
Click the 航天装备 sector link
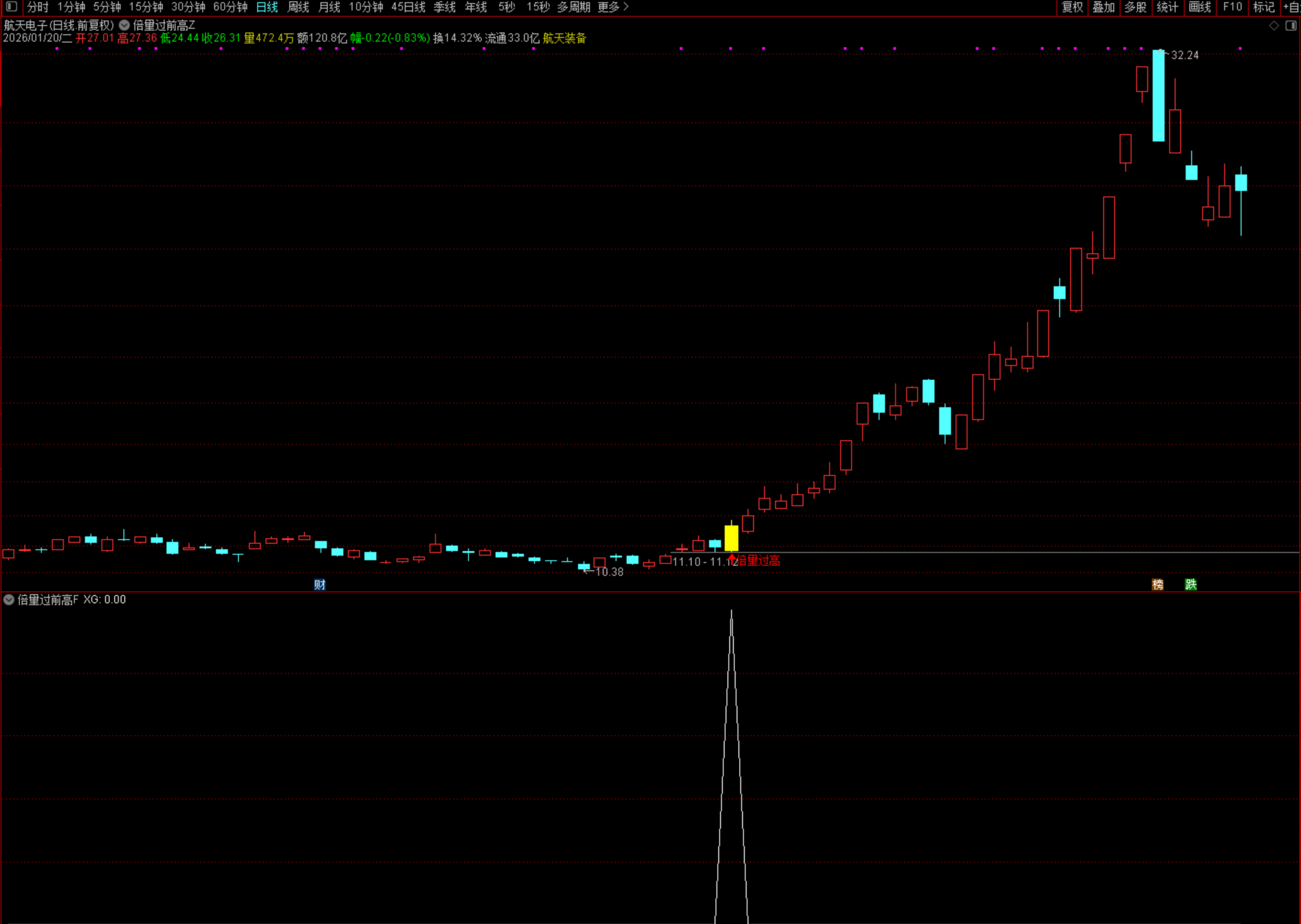point(564,38)
